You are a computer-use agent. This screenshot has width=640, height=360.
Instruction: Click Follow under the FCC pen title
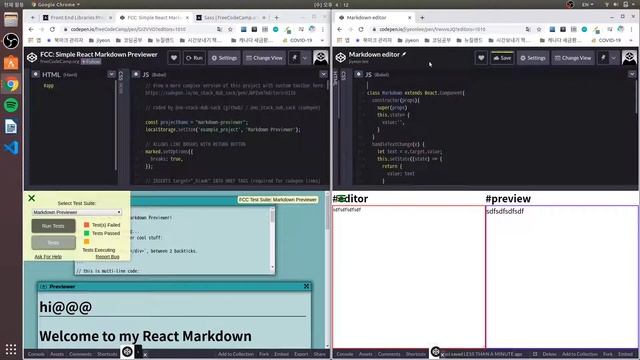point(91,62)
